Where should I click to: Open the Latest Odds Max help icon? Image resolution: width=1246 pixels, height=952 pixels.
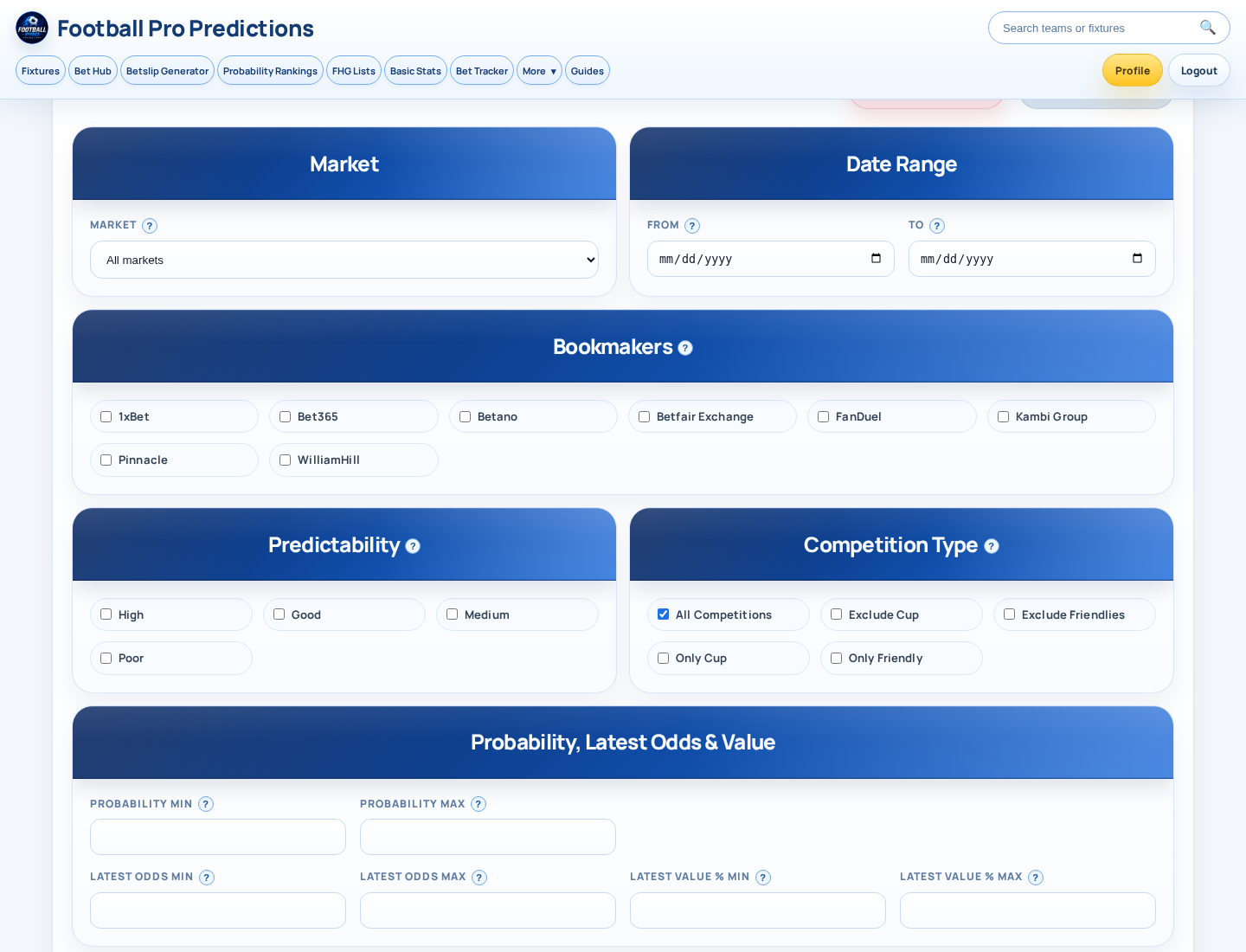(479, 878)
